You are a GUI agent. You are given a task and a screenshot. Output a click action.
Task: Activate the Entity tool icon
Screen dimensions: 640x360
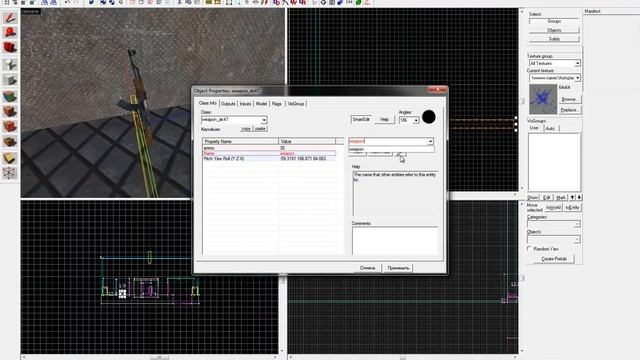pos(10,64)
